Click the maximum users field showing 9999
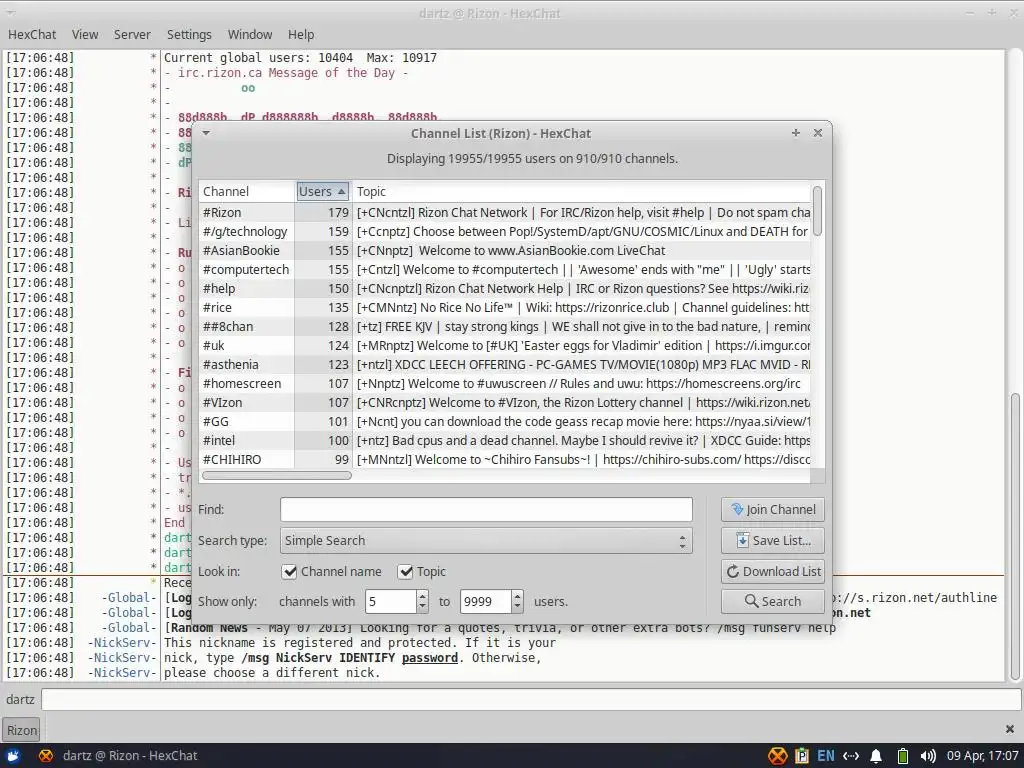 point(485,601)
